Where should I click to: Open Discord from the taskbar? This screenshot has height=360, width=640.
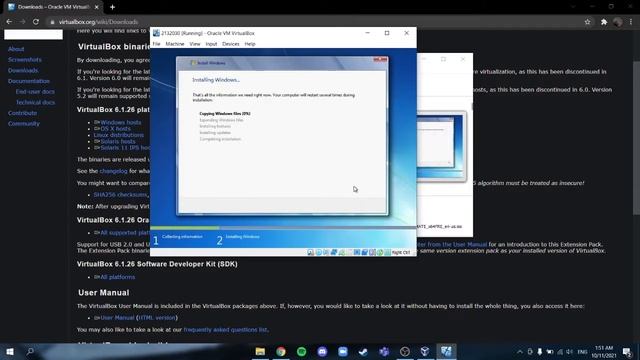[322, 351]
